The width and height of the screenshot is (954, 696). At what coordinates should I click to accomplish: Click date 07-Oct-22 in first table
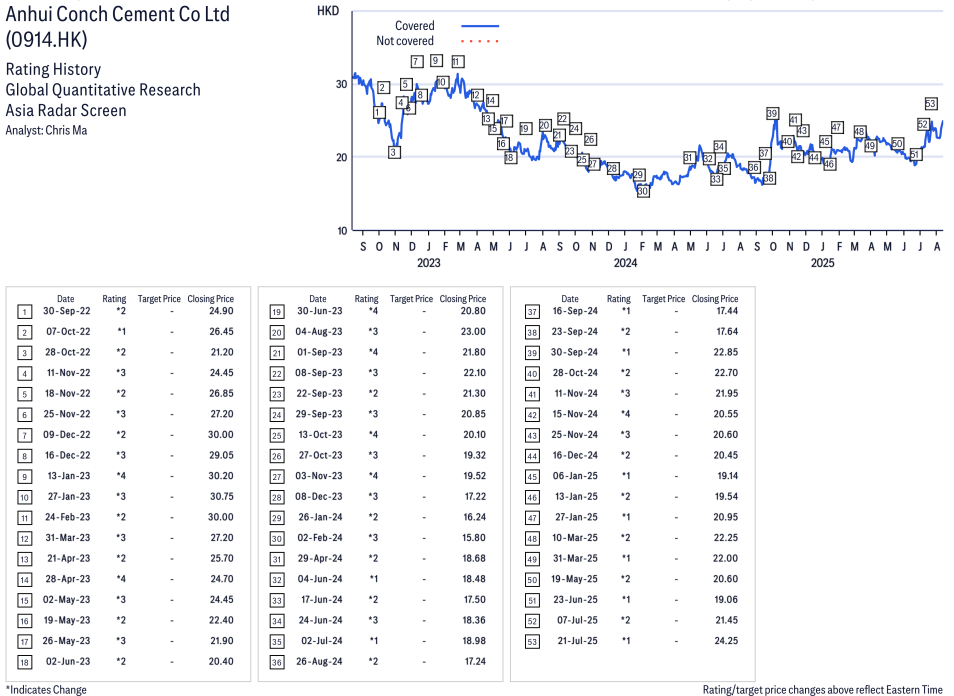coord(68,332)
